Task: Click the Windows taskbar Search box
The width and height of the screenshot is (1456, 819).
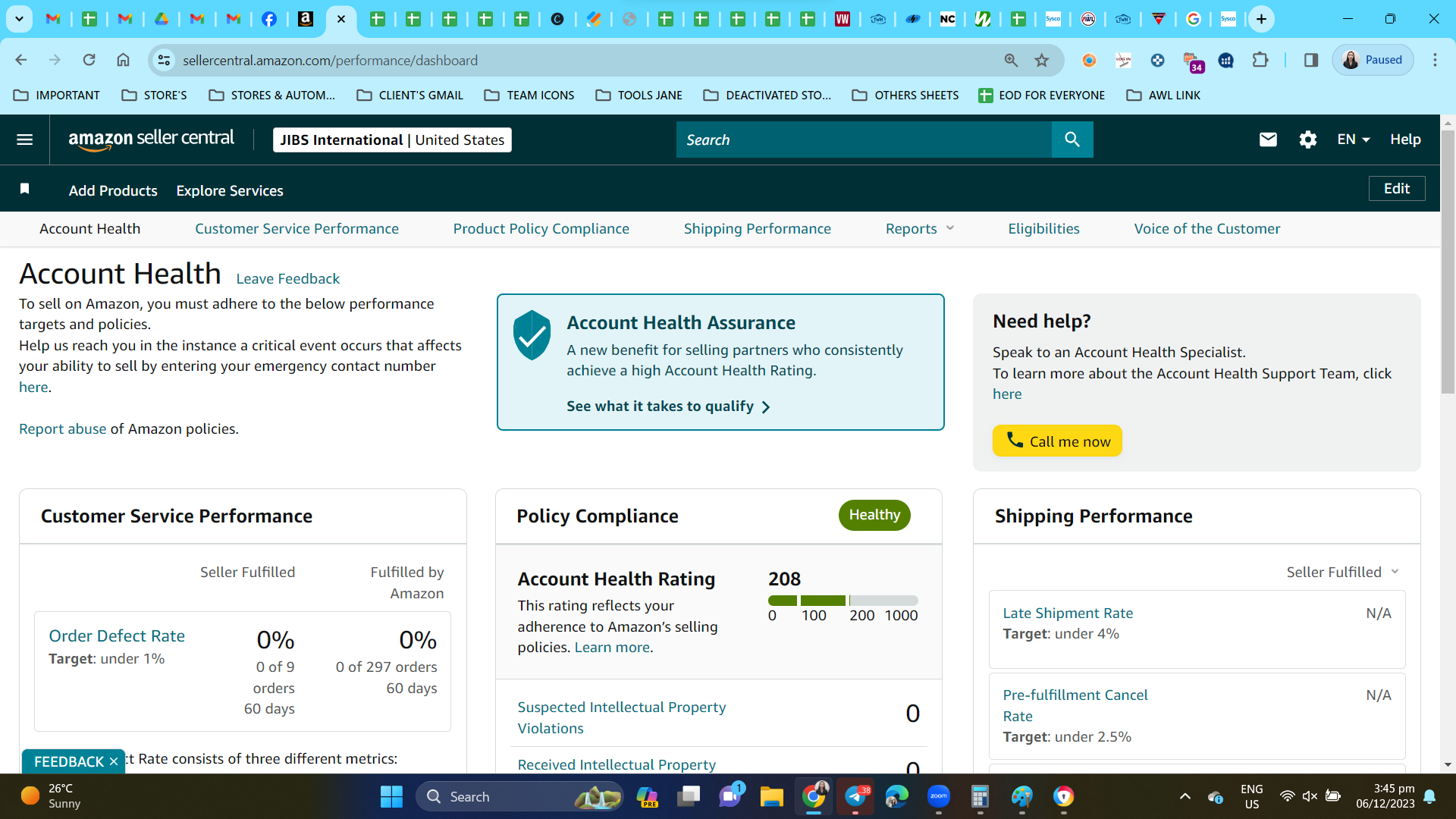Action: pyautogui.click(x=520, y=796)
